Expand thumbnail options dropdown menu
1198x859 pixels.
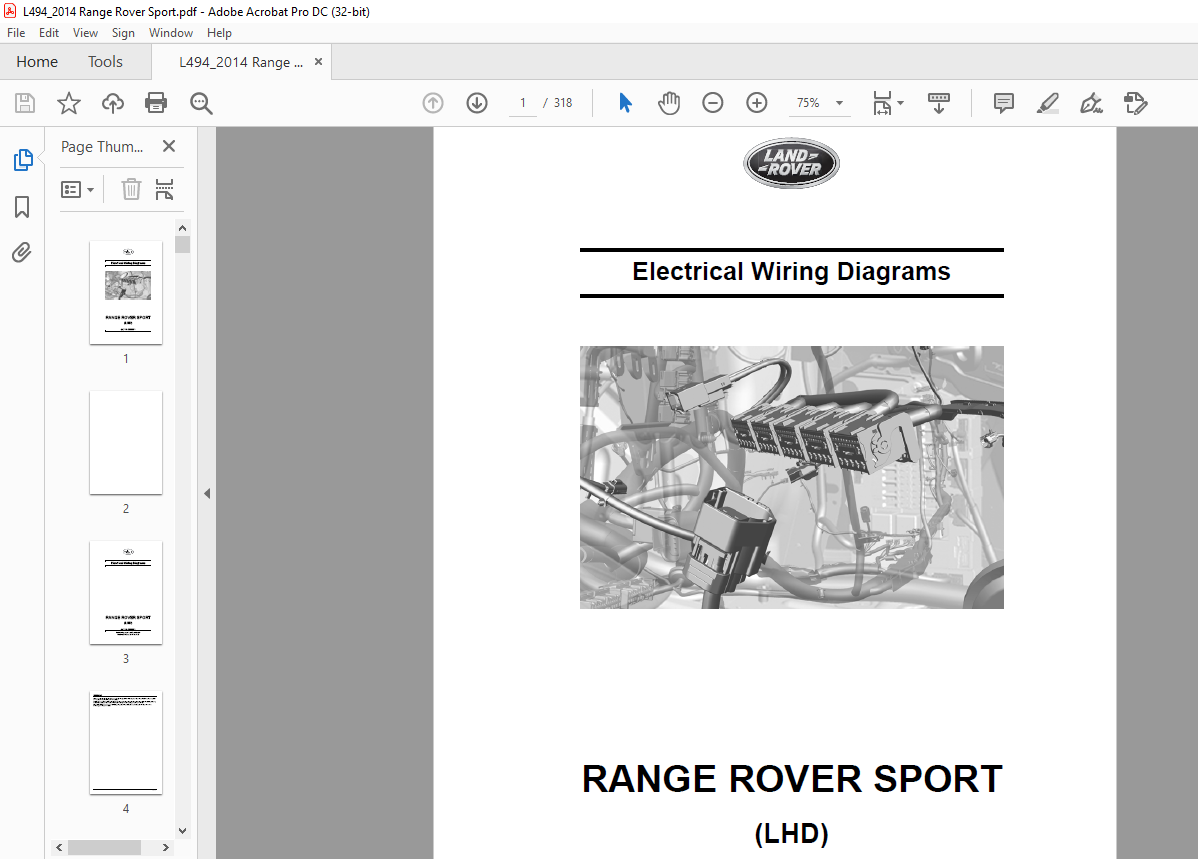pyautogui.click(x=78, y=189)
